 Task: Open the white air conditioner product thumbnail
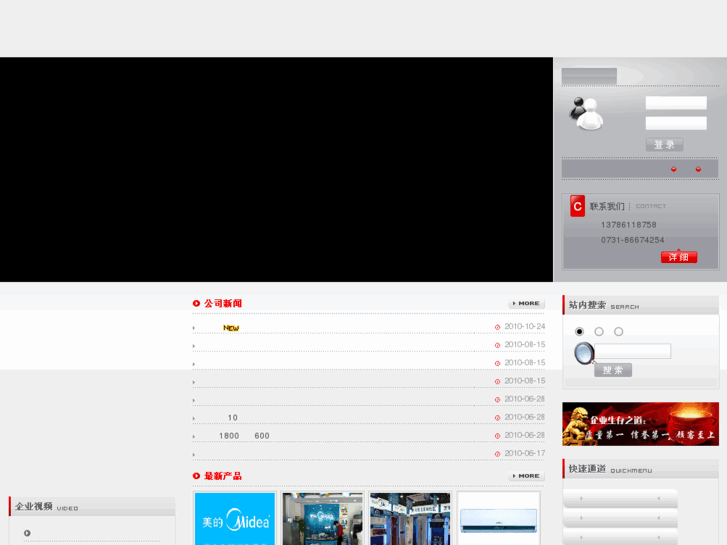pos(498,519)
